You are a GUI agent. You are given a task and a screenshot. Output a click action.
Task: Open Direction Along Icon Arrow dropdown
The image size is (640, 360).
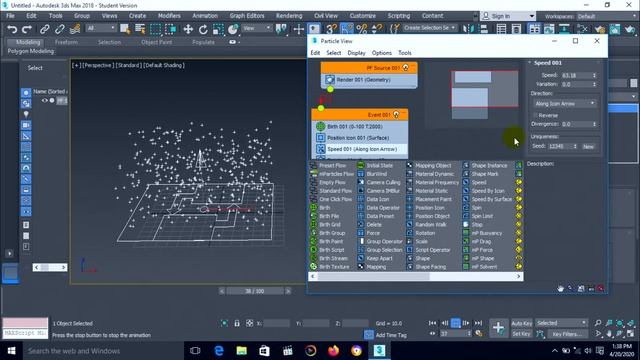coord(564,104)
